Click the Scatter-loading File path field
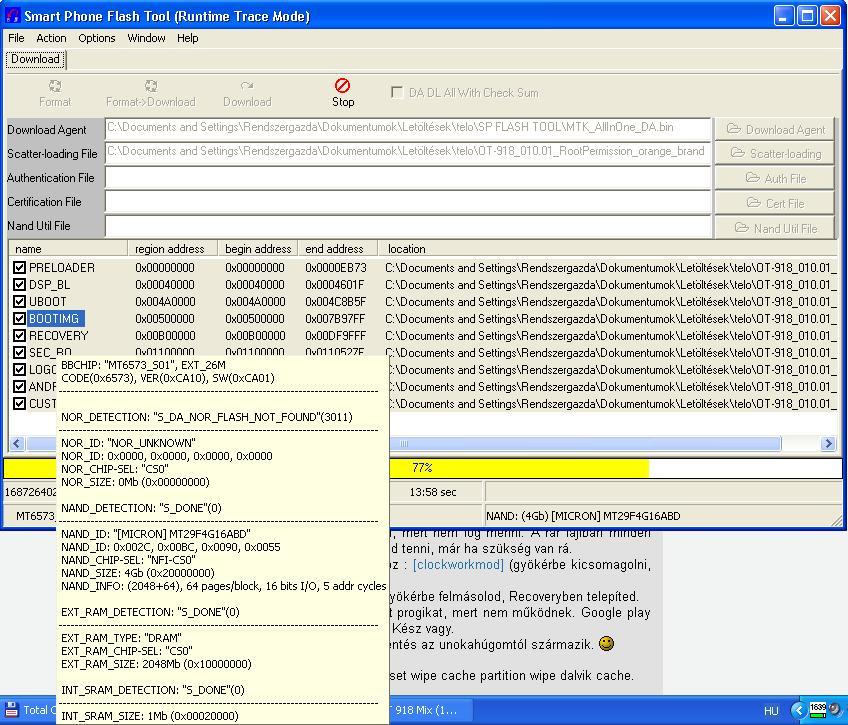 click(x=408, y=152)
